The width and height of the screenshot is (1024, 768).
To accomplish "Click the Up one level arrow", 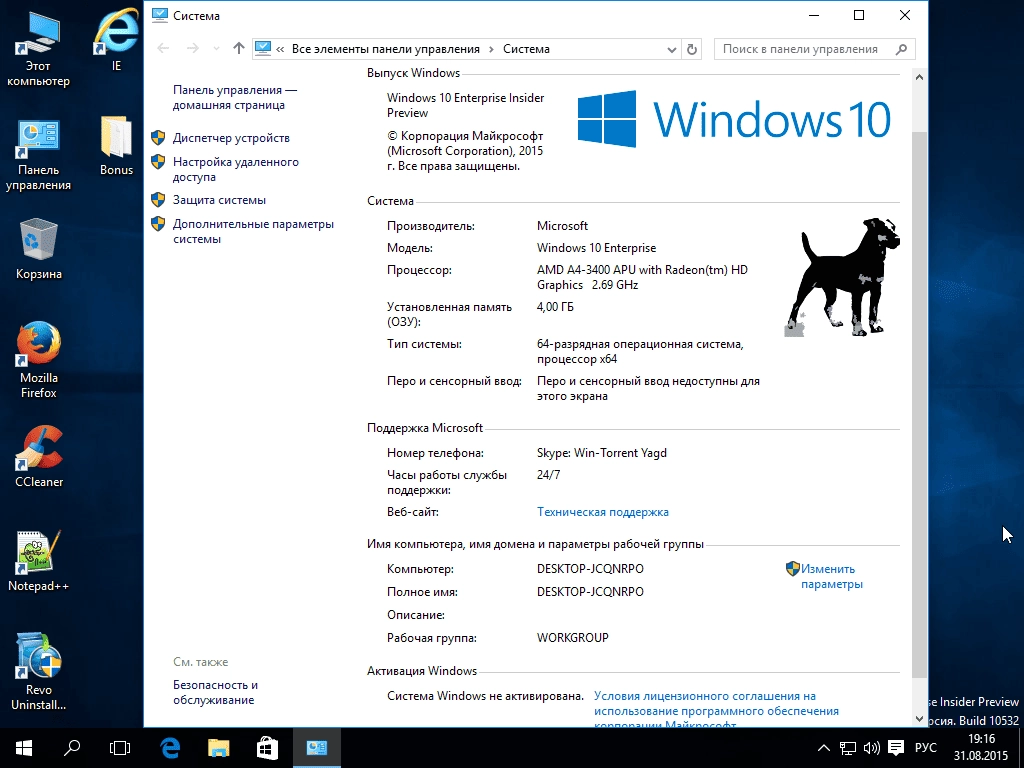I will tap(238, 48).
